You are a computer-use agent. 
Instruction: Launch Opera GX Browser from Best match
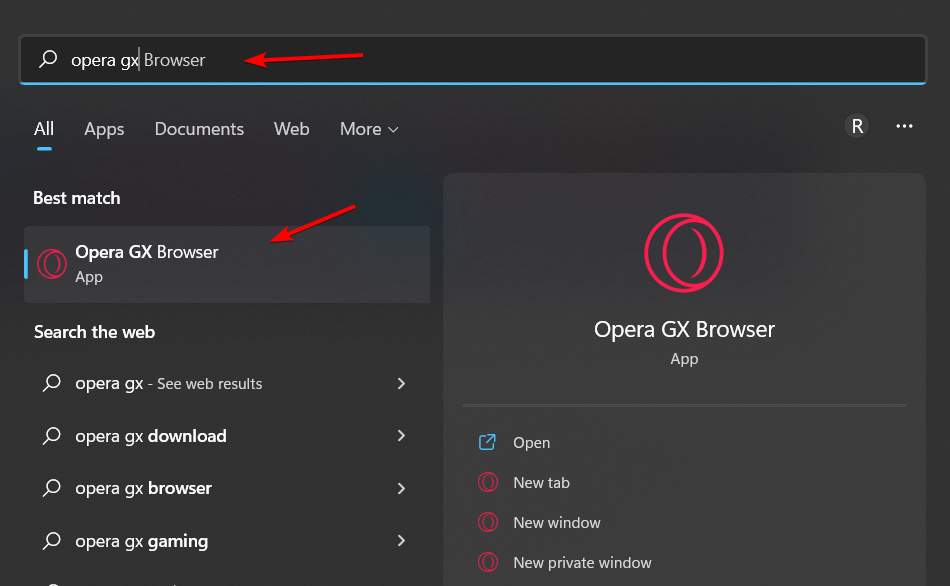(227, 264)
